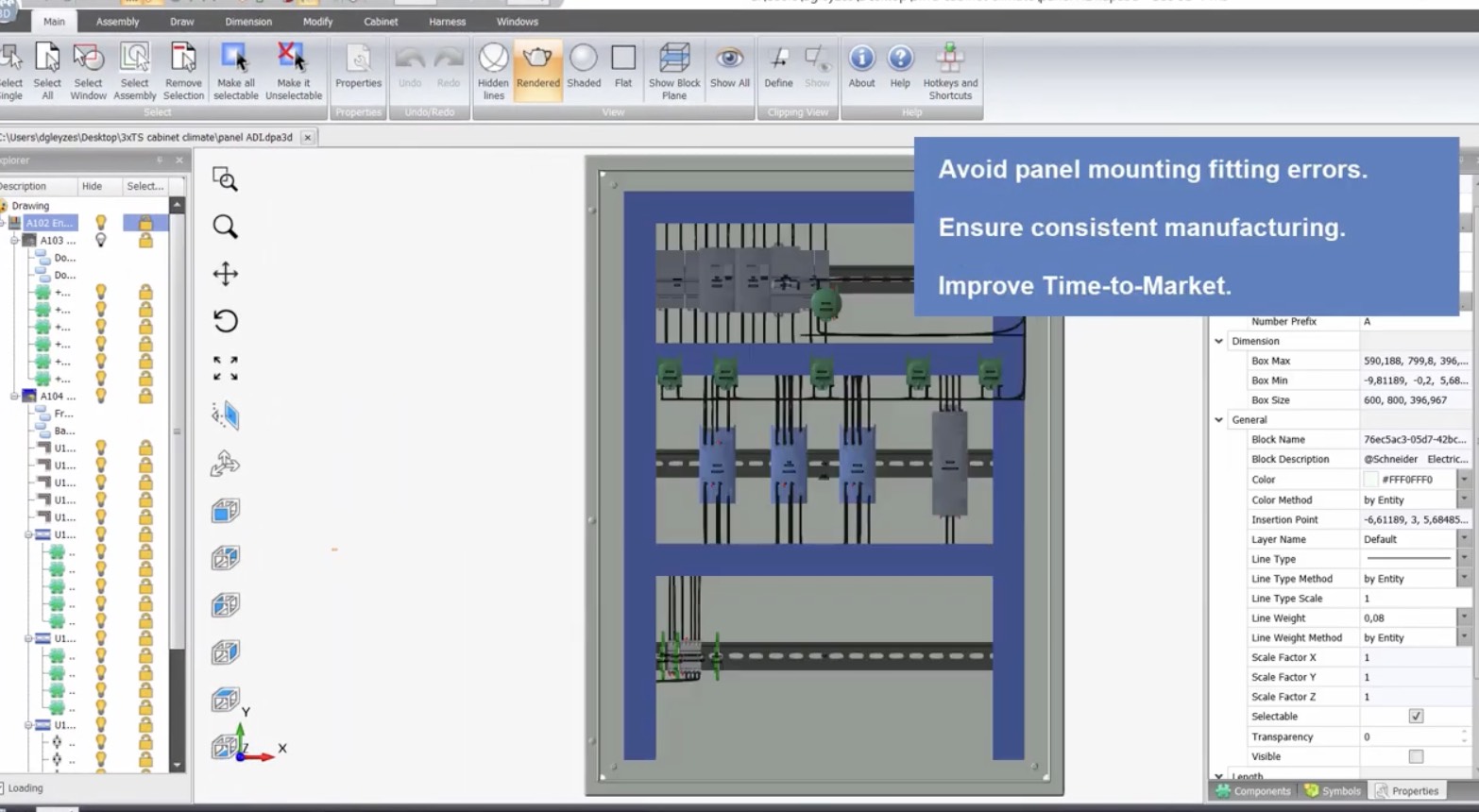1479x812 pixels.
Task: Switch to Shaded display mode
Action: pyautogui.click(x=584, y=68)
